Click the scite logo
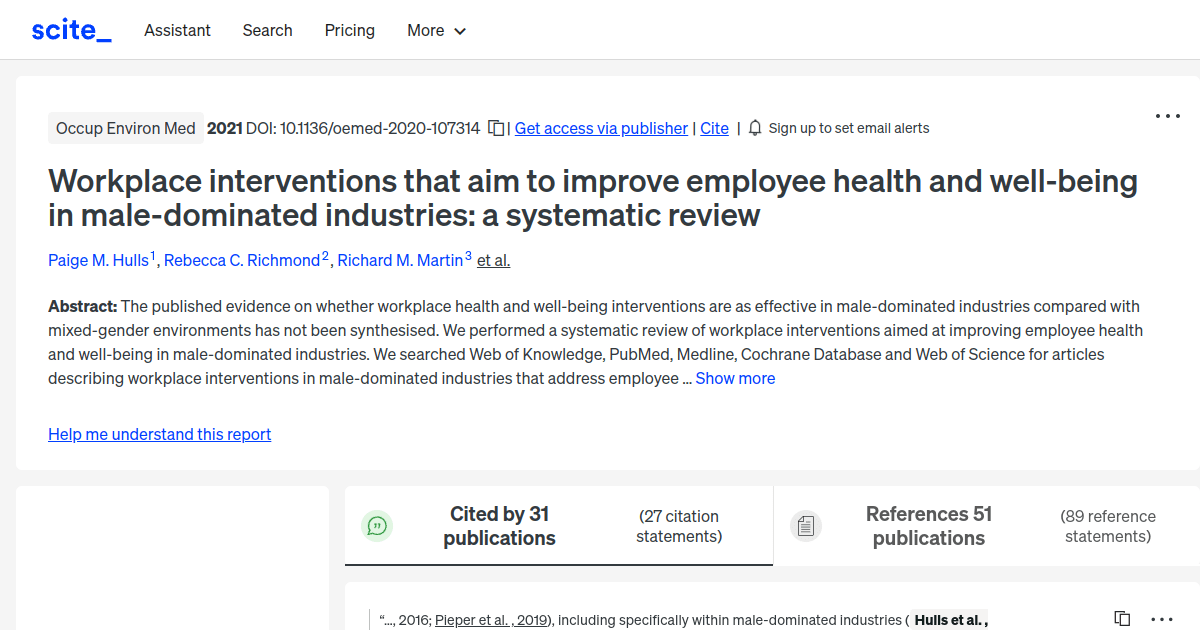The height and width of the screenshot is (630, 1200). [x=71, y=29]
